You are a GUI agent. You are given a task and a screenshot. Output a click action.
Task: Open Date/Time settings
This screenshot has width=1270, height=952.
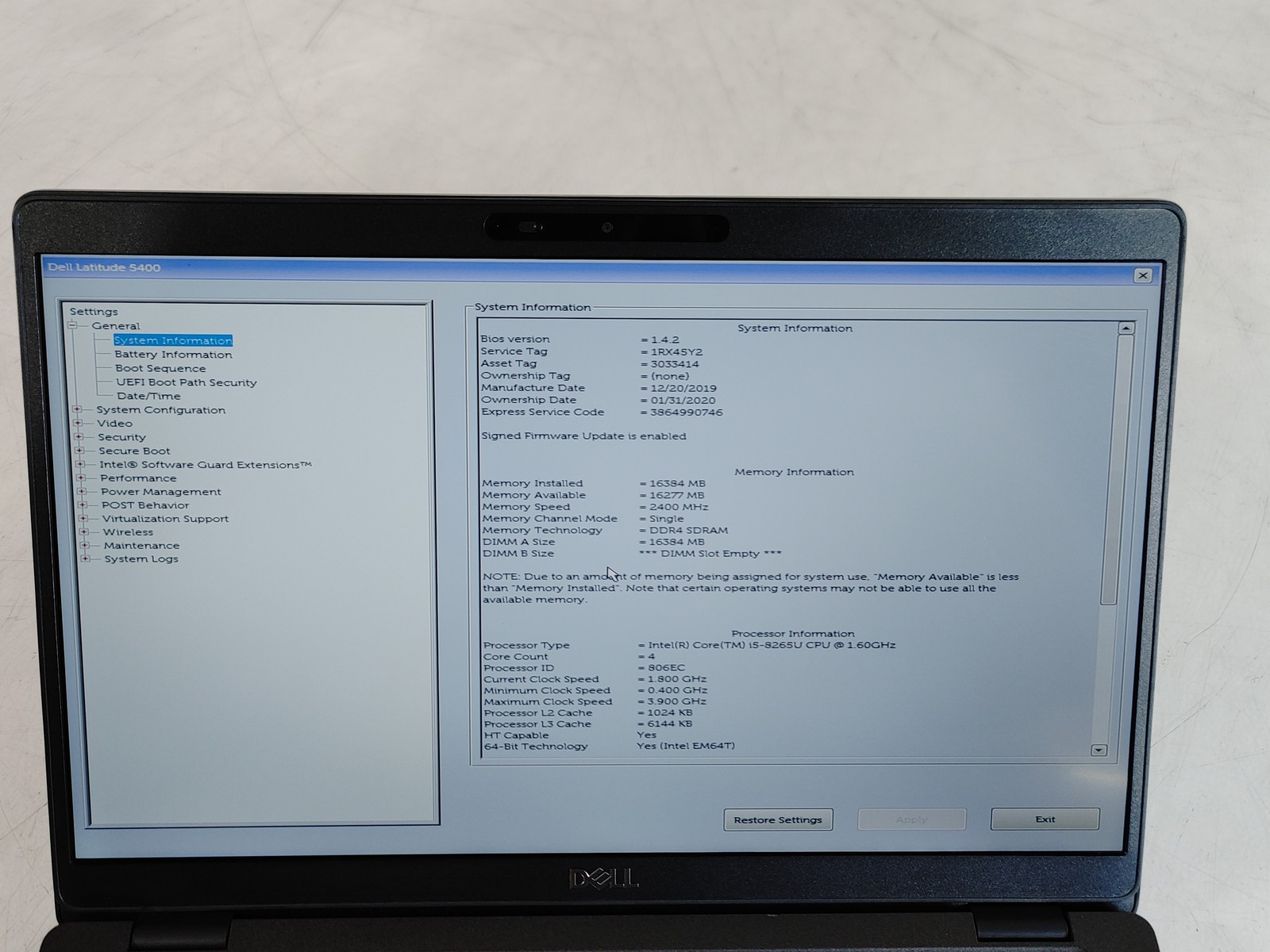click(x=148, y=396)
